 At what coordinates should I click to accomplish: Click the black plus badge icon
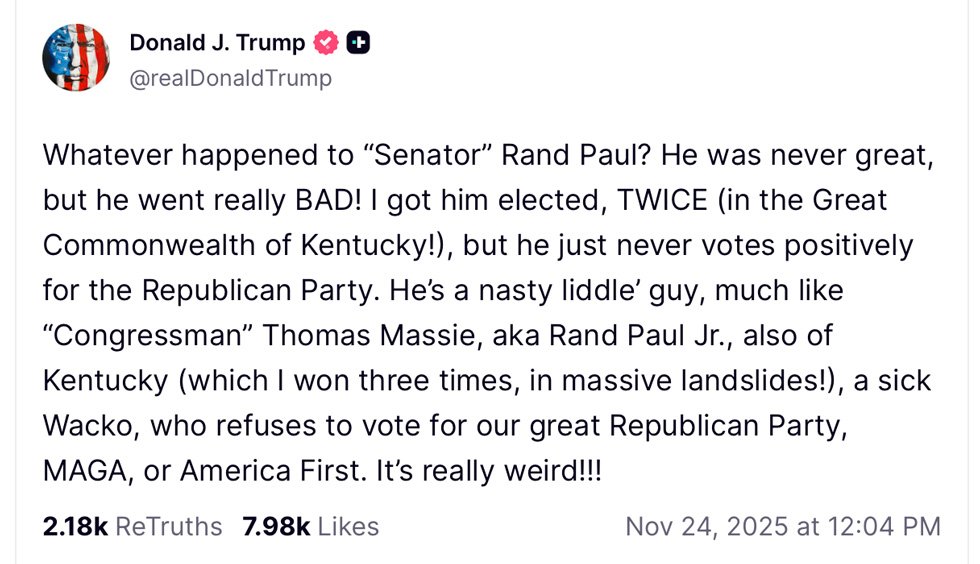[x=358, y=43]
